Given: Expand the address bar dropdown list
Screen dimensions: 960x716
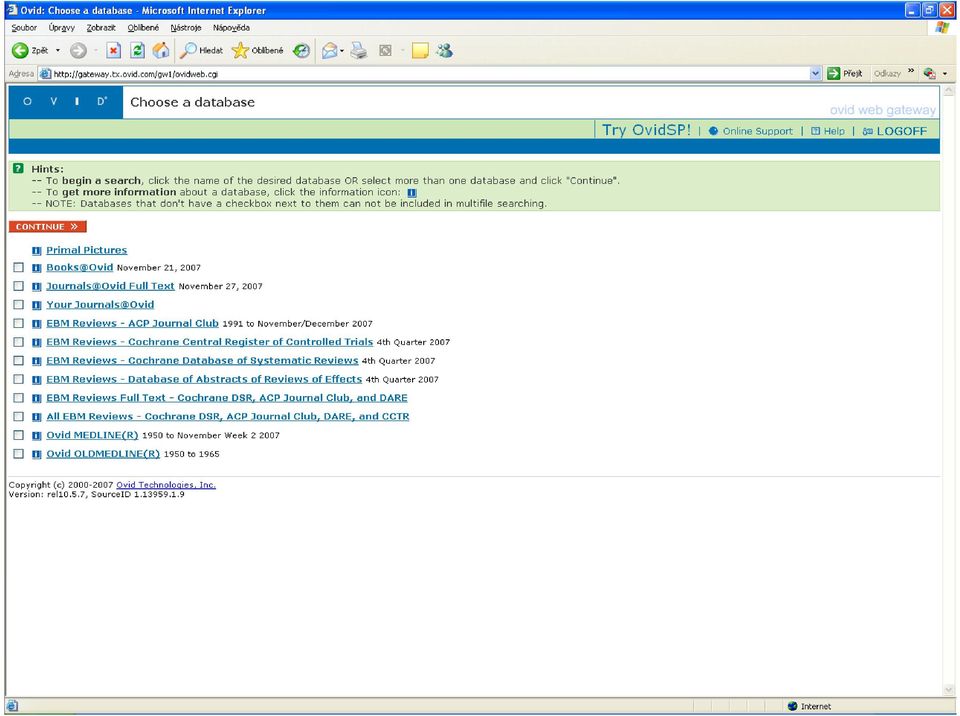Looking at the screenshot, I should click(815, 73).
